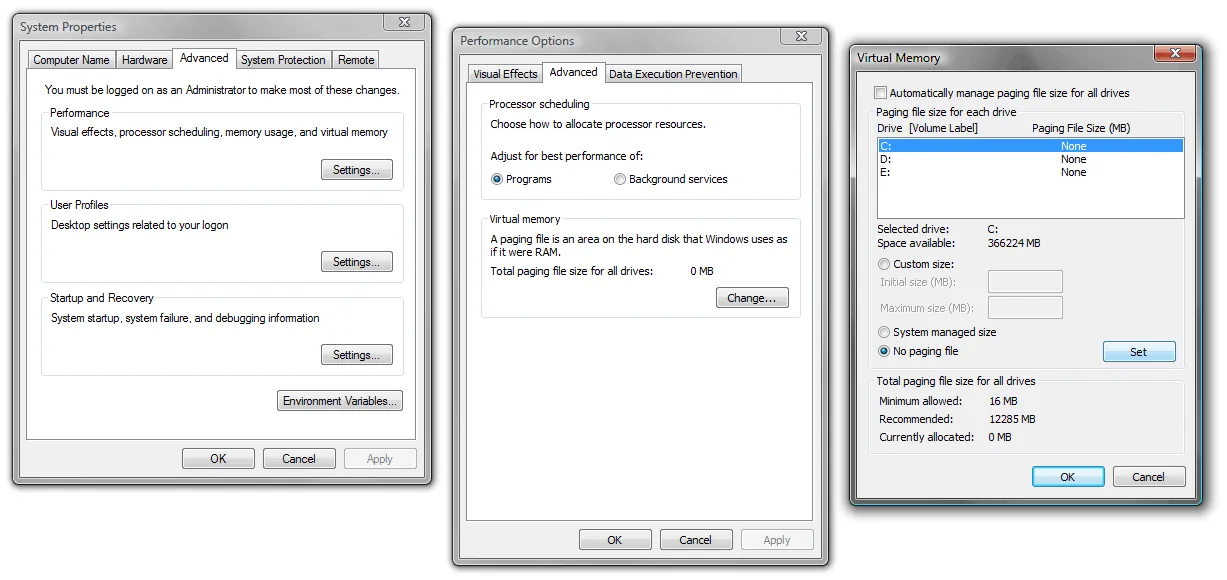Screen dimensions: 1227x580
Task: Click the Currently allocated 0 MB value
Action: tap(1000, 437)
